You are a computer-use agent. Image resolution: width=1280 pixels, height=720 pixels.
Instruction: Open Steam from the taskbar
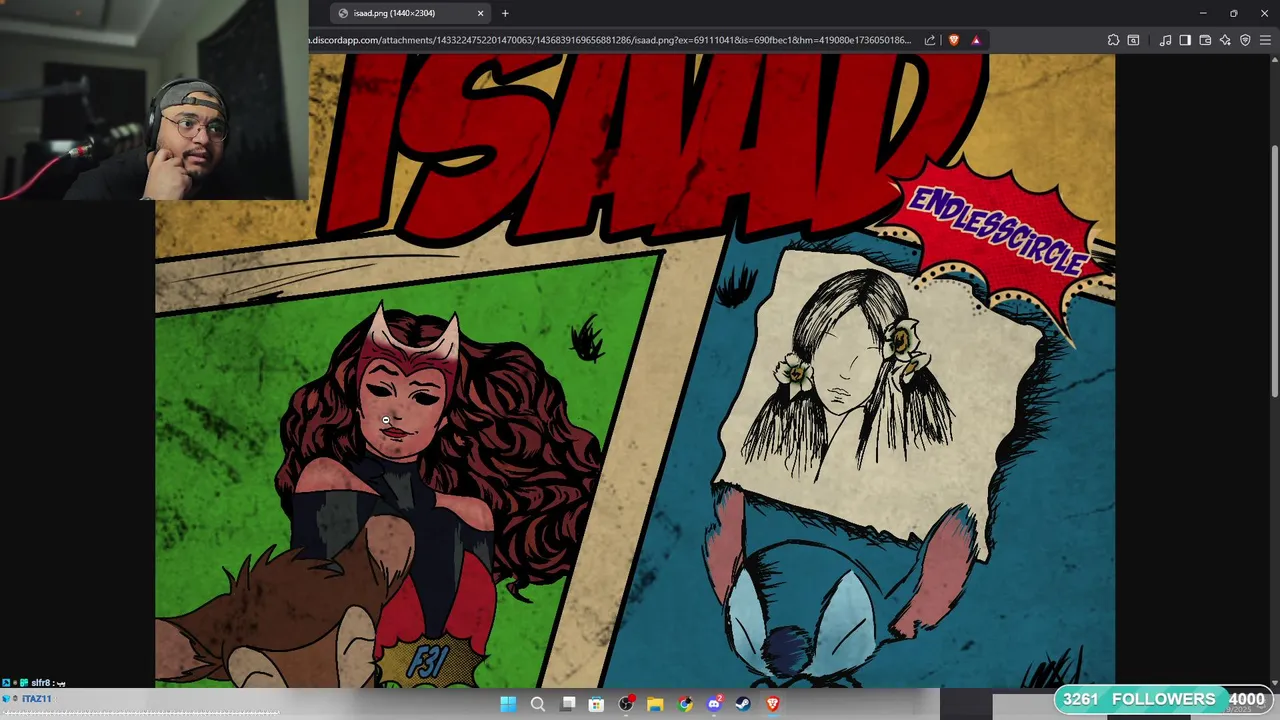click(x=743, y=704)
